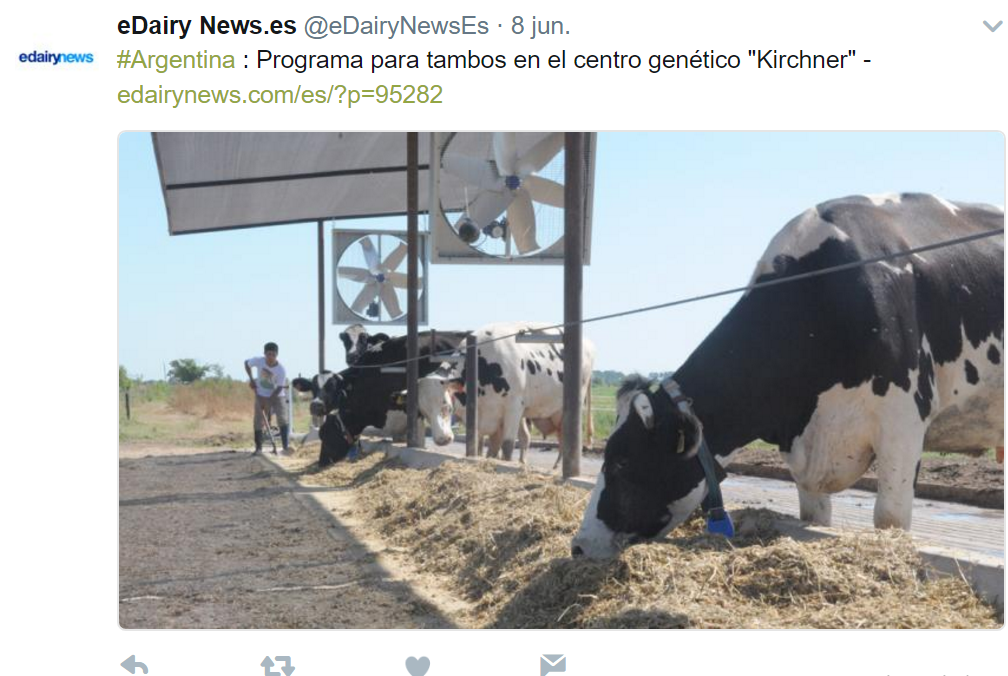Open the edairynews profile avatar logo
The image size is (1008, 676).
[56, 57]
